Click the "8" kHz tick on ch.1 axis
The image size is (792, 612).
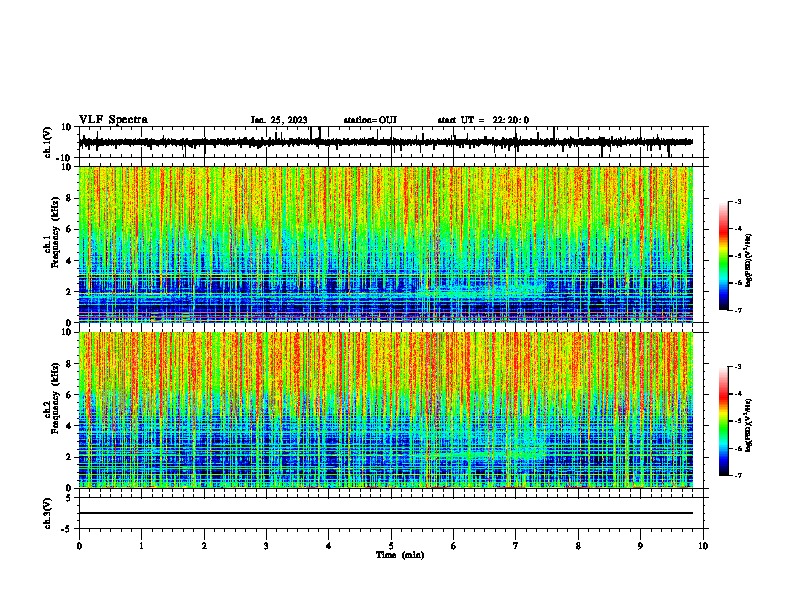(69, 198)
